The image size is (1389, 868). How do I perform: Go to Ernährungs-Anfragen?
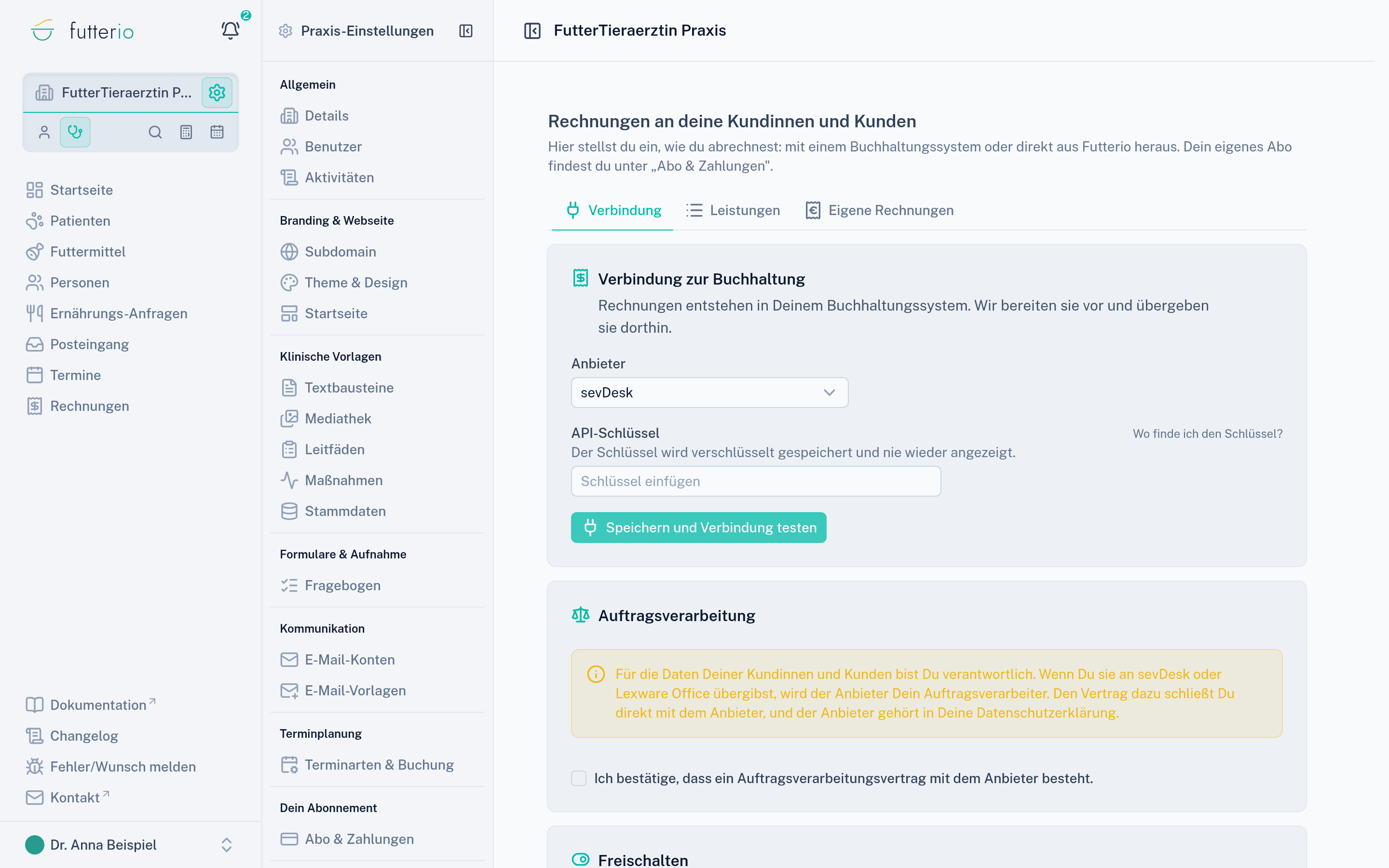click(x=107, y=313)
